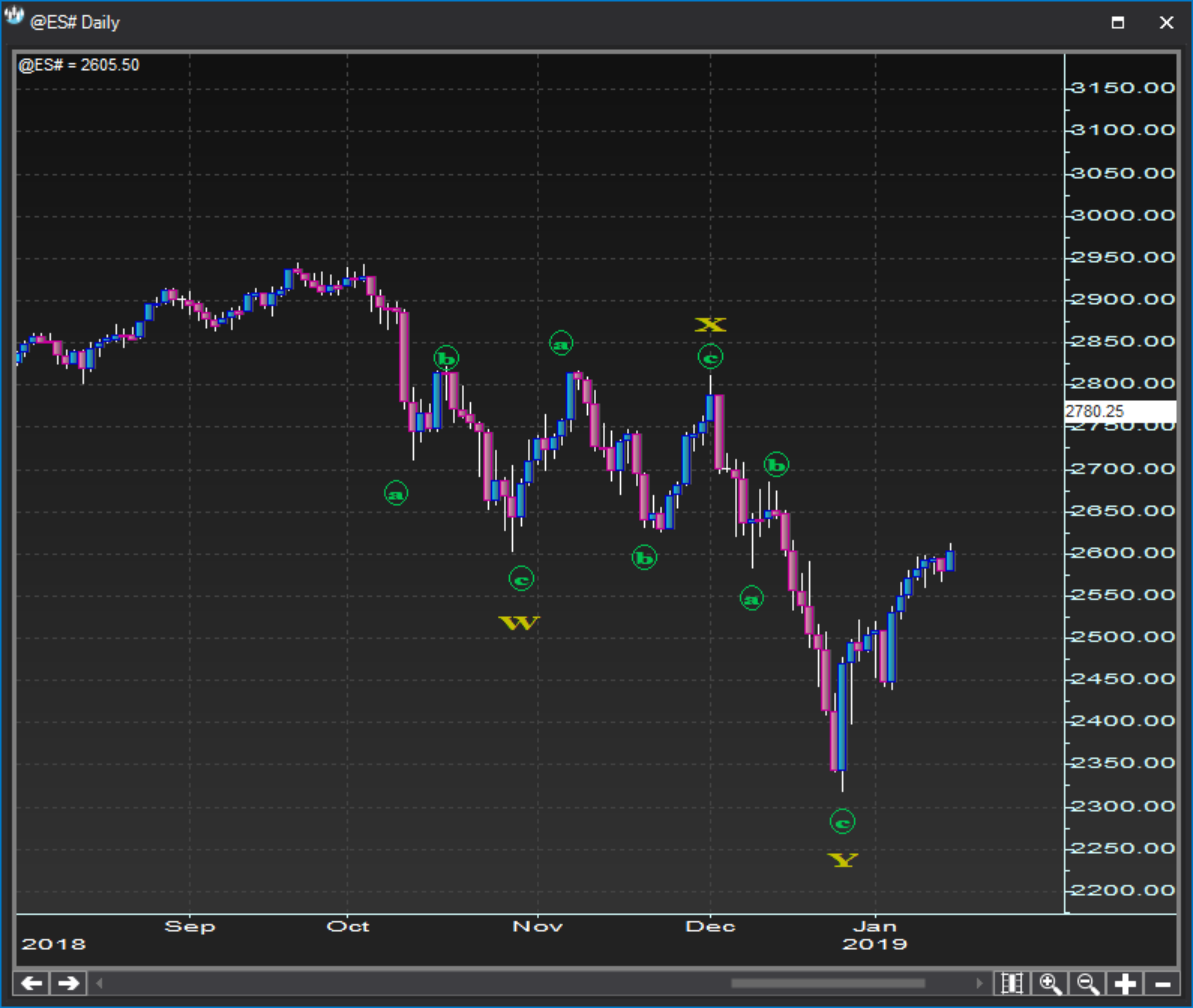The image size is (1193, 1008).
Task: Click the plus icon in bottom toolbar
Action: [1125, 984]
